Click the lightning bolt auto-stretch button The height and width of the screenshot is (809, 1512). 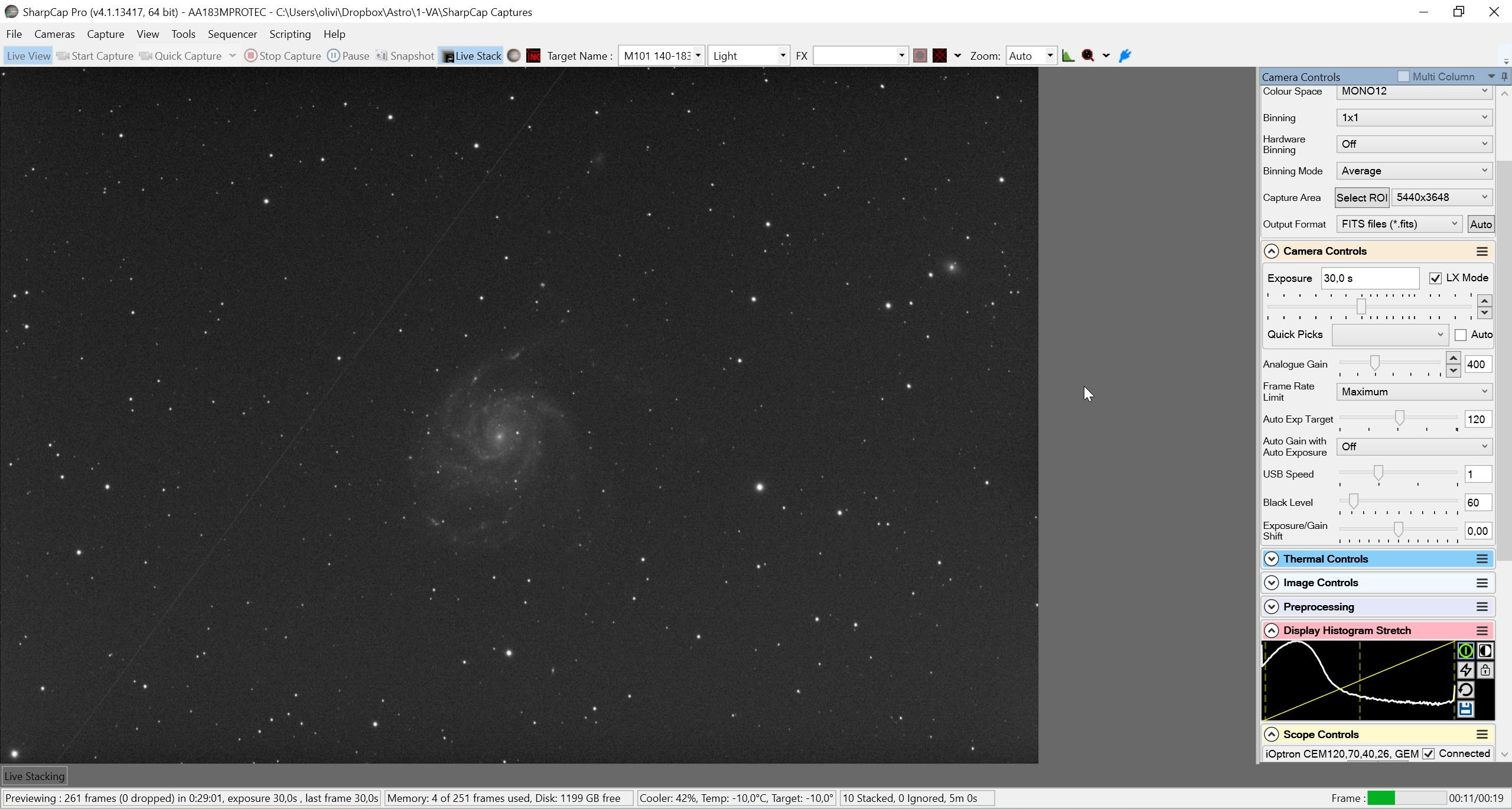pyautogui.click(x=1465, y=670)
